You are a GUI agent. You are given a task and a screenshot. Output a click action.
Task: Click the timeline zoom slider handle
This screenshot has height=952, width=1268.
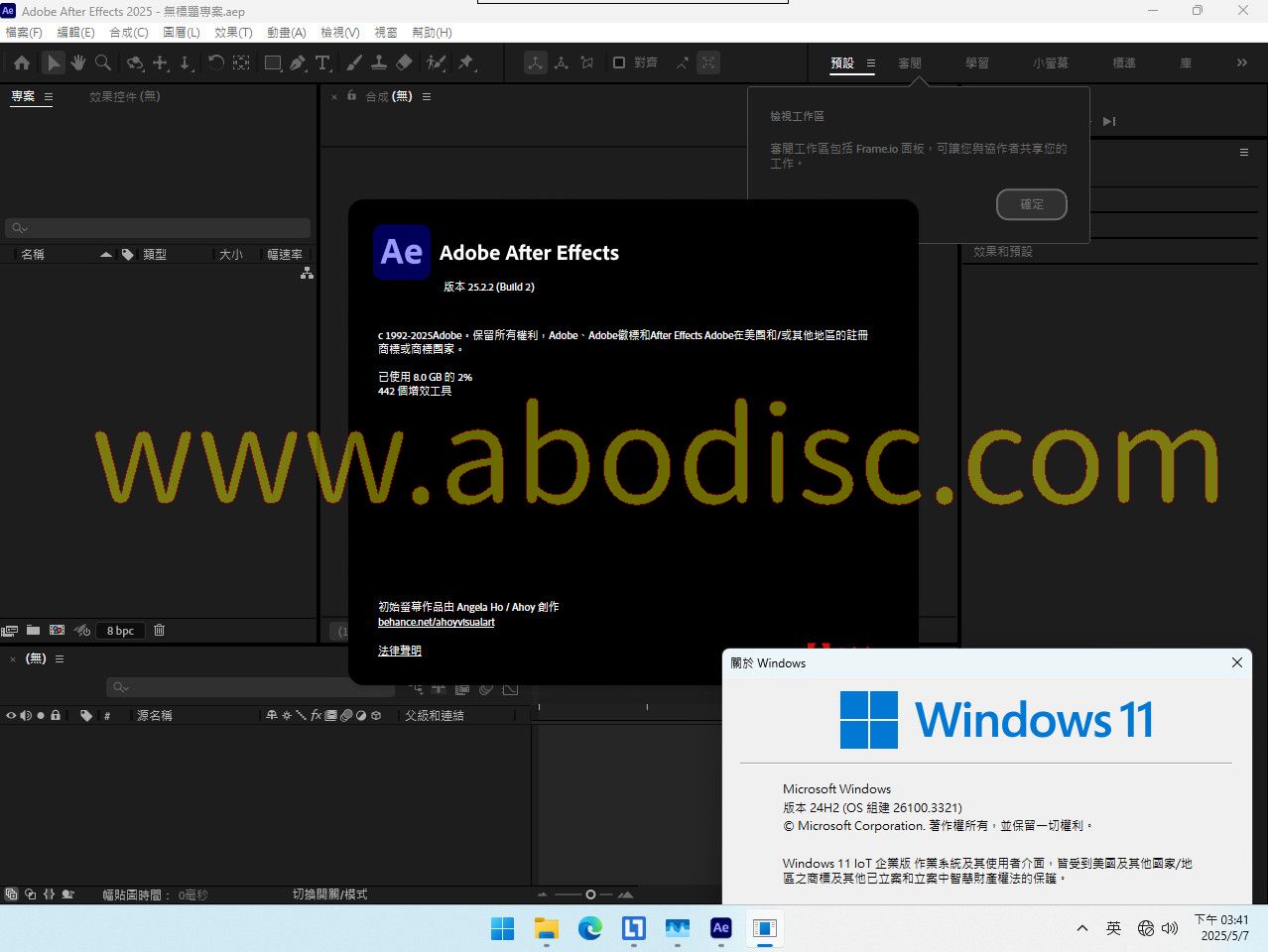[591, 893]
